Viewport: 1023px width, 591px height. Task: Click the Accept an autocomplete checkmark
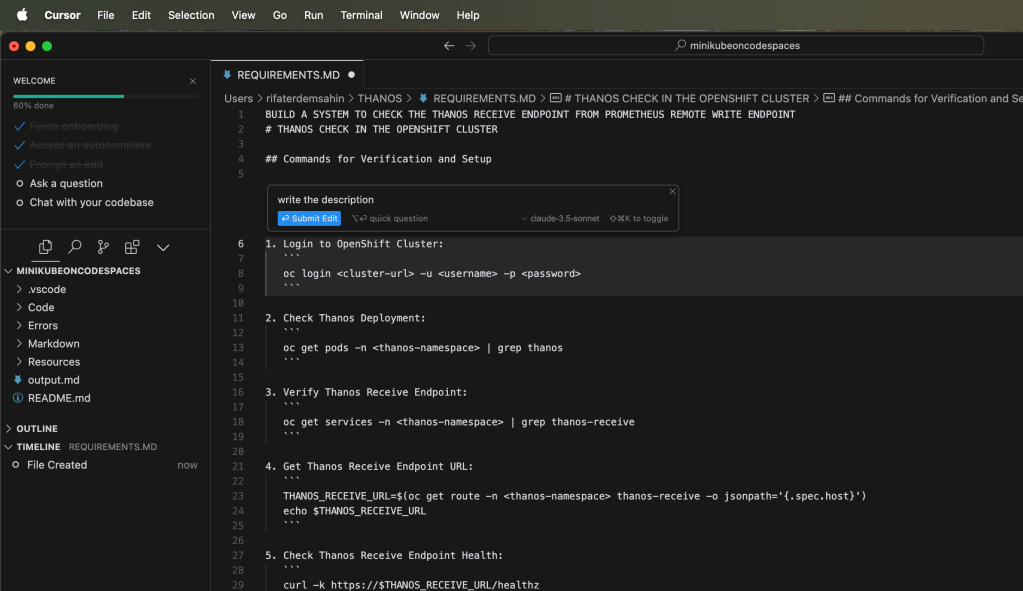pyautogui.click(x=20, y=145)
